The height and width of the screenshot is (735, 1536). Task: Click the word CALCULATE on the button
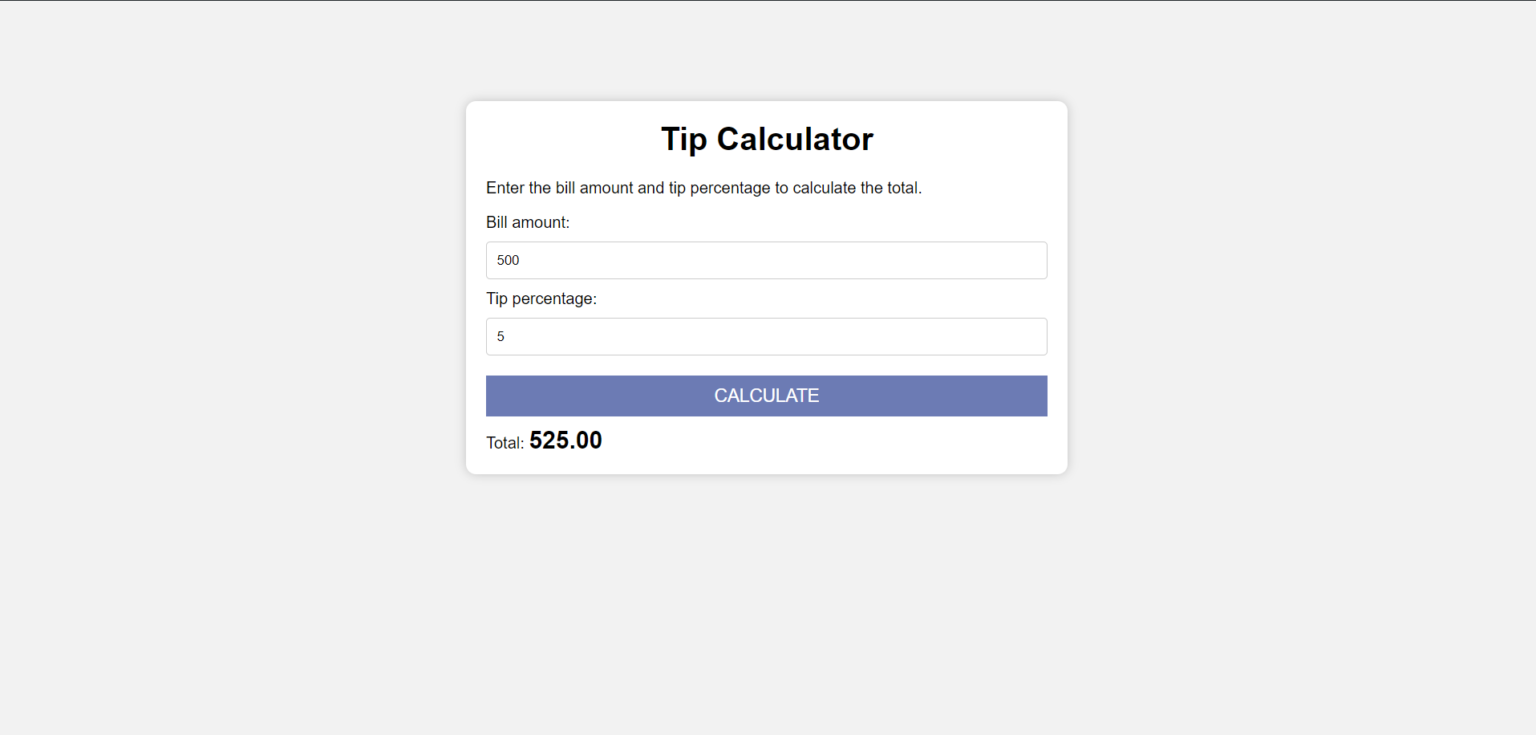coord(766,395)
